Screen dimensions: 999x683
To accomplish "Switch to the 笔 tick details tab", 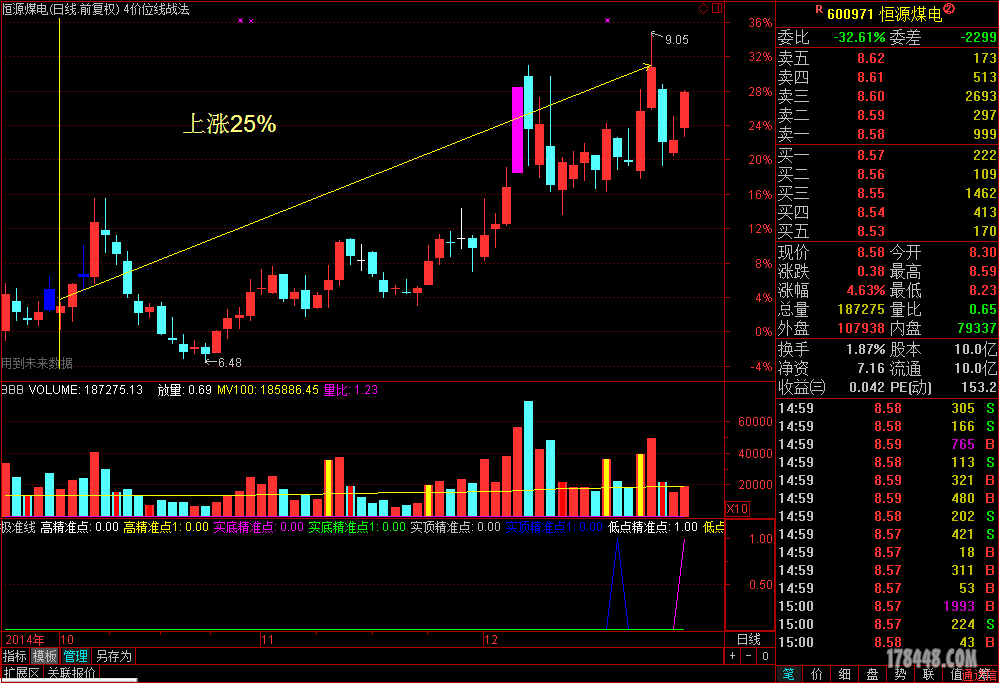I will click(789, 674).
